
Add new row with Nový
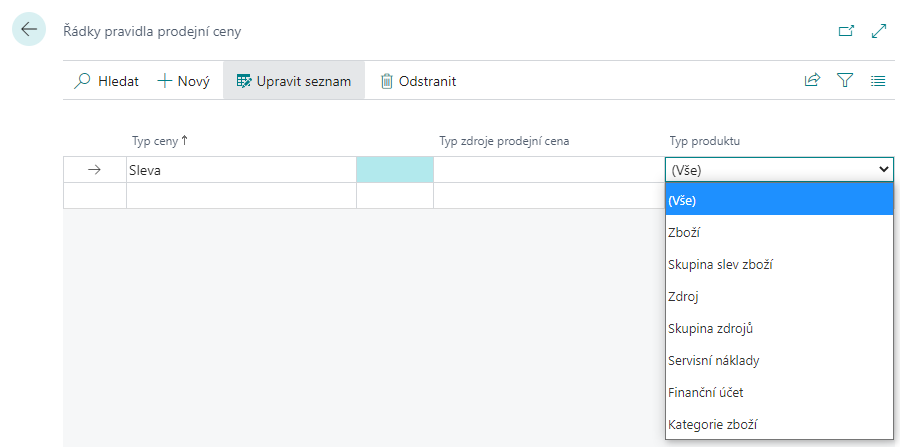183,81
